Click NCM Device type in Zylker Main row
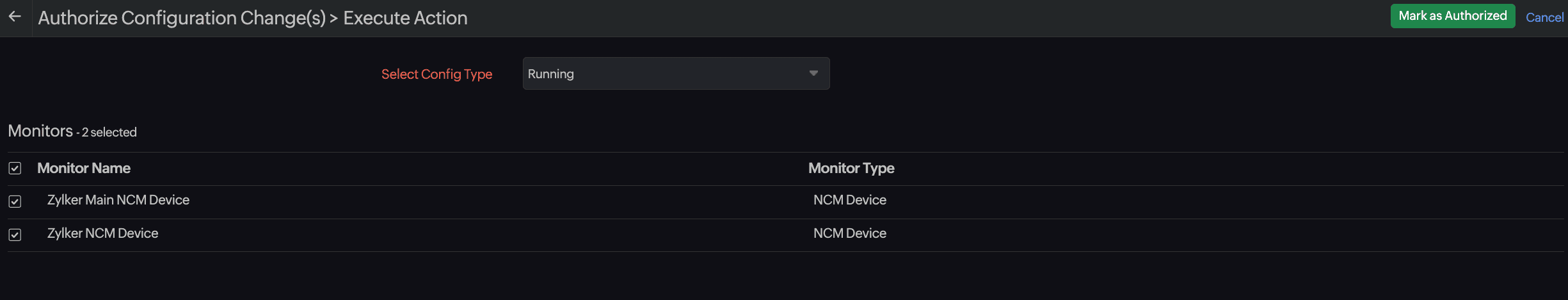Viewport: 1568px width, 300px height. tap(849, 200)
